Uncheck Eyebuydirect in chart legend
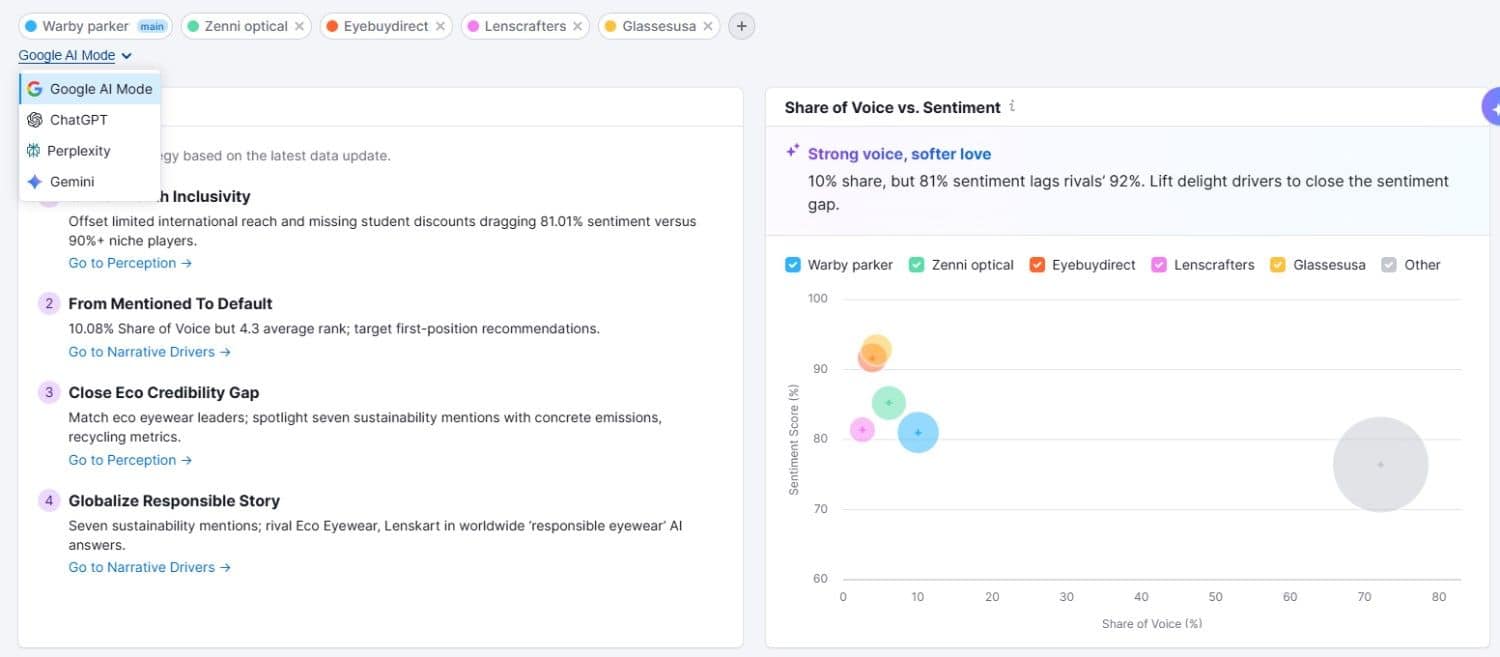1500x657 pixels. click(1037, 265)
